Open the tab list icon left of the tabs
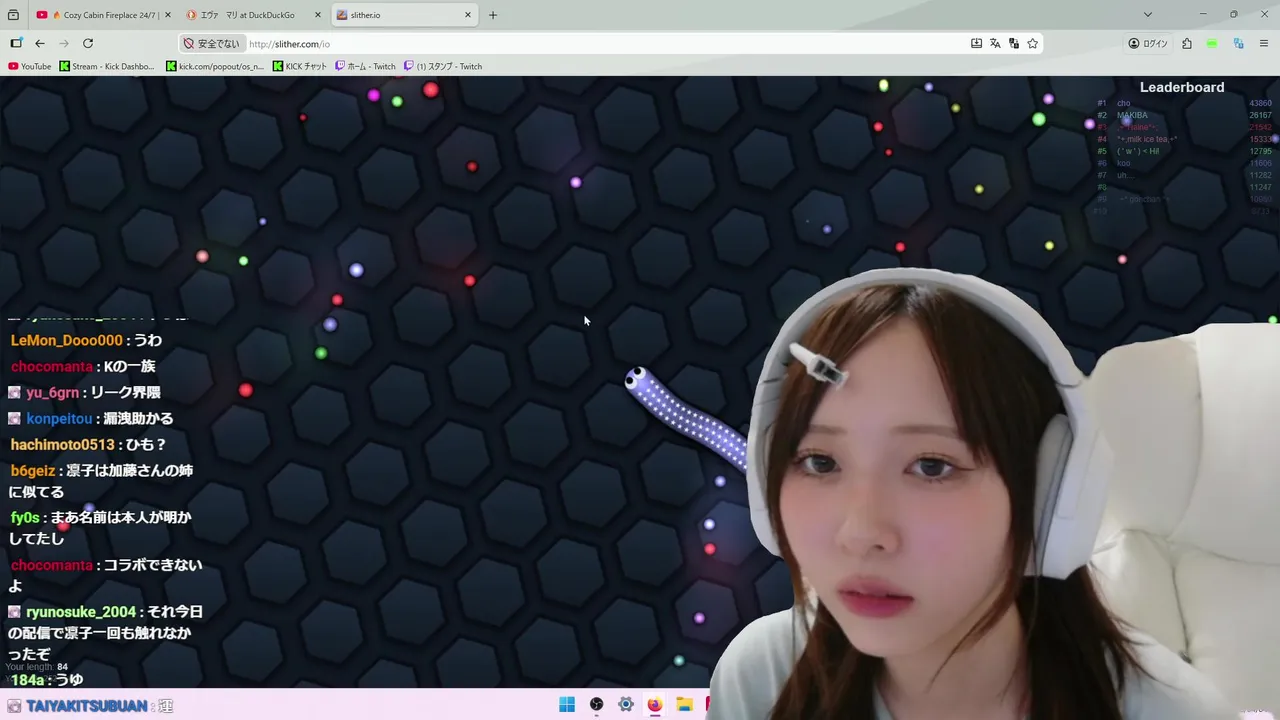This screenshot has width=1280, height=720. (x=13, y=15)
